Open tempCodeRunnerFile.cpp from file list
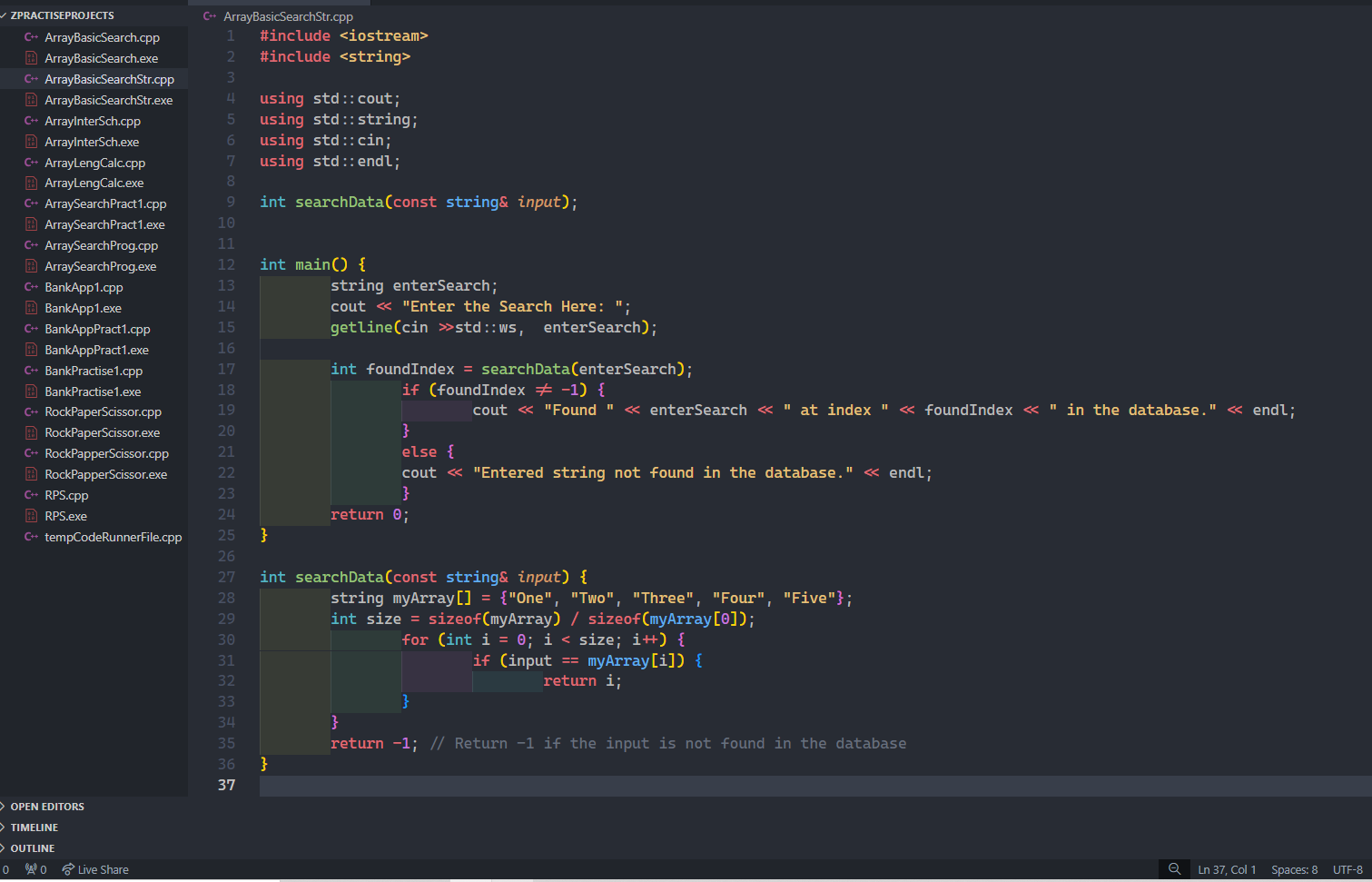Screen dimensions: 1372x882 [x=113, y=537]
